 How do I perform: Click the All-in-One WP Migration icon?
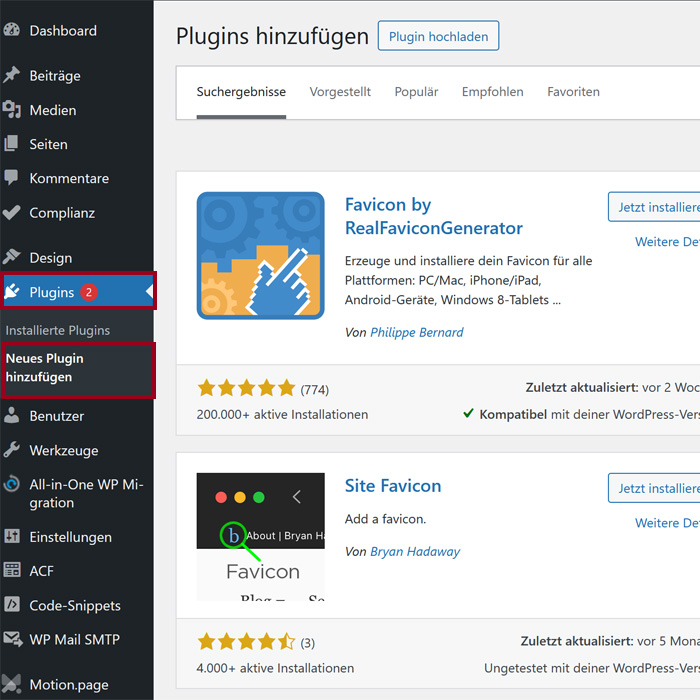point(12,484)
